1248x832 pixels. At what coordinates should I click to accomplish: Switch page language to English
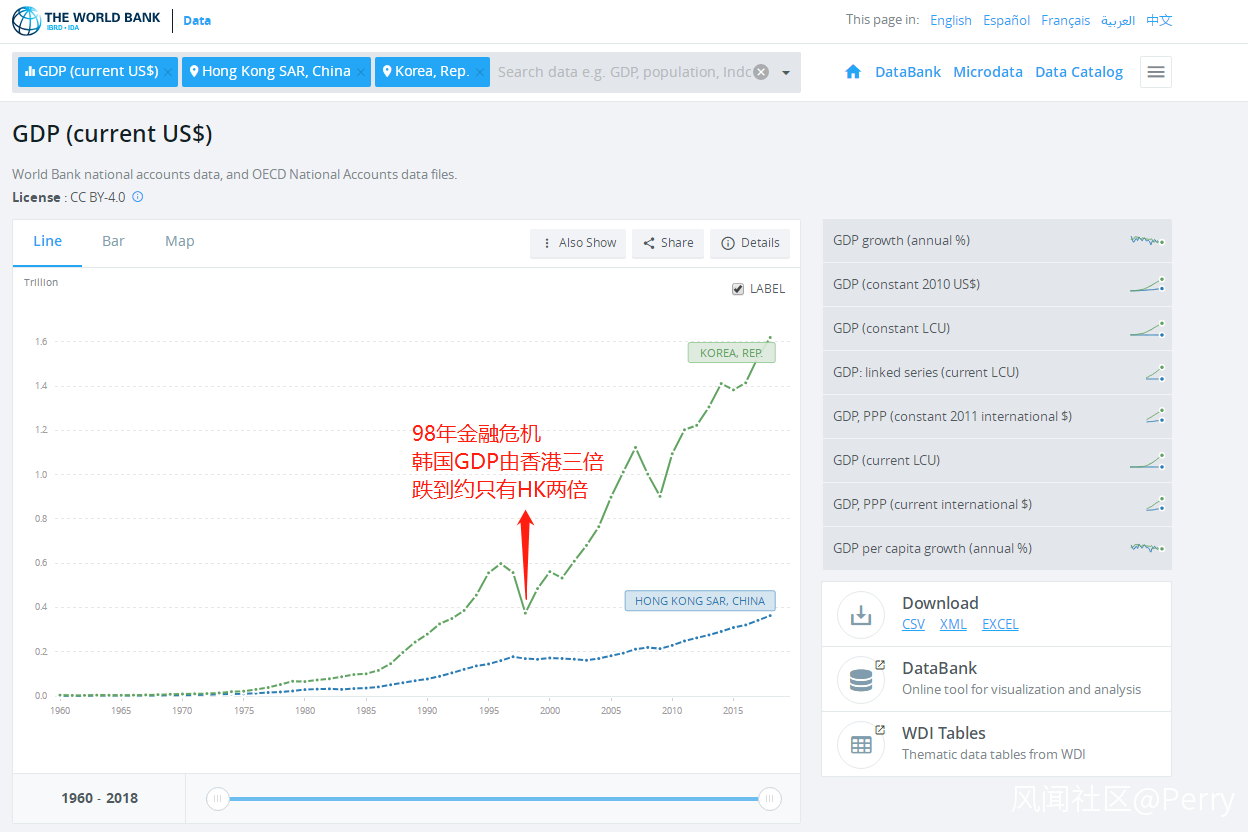point(951,20)
